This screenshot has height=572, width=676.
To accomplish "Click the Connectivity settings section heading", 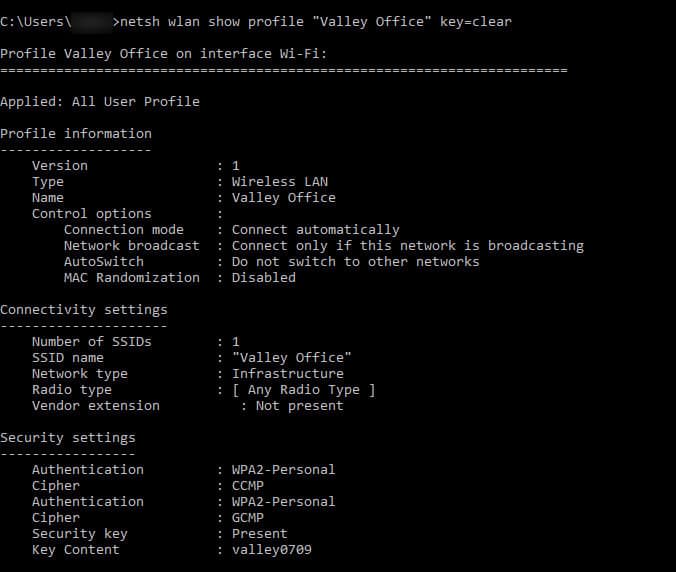I will (84, 309).
